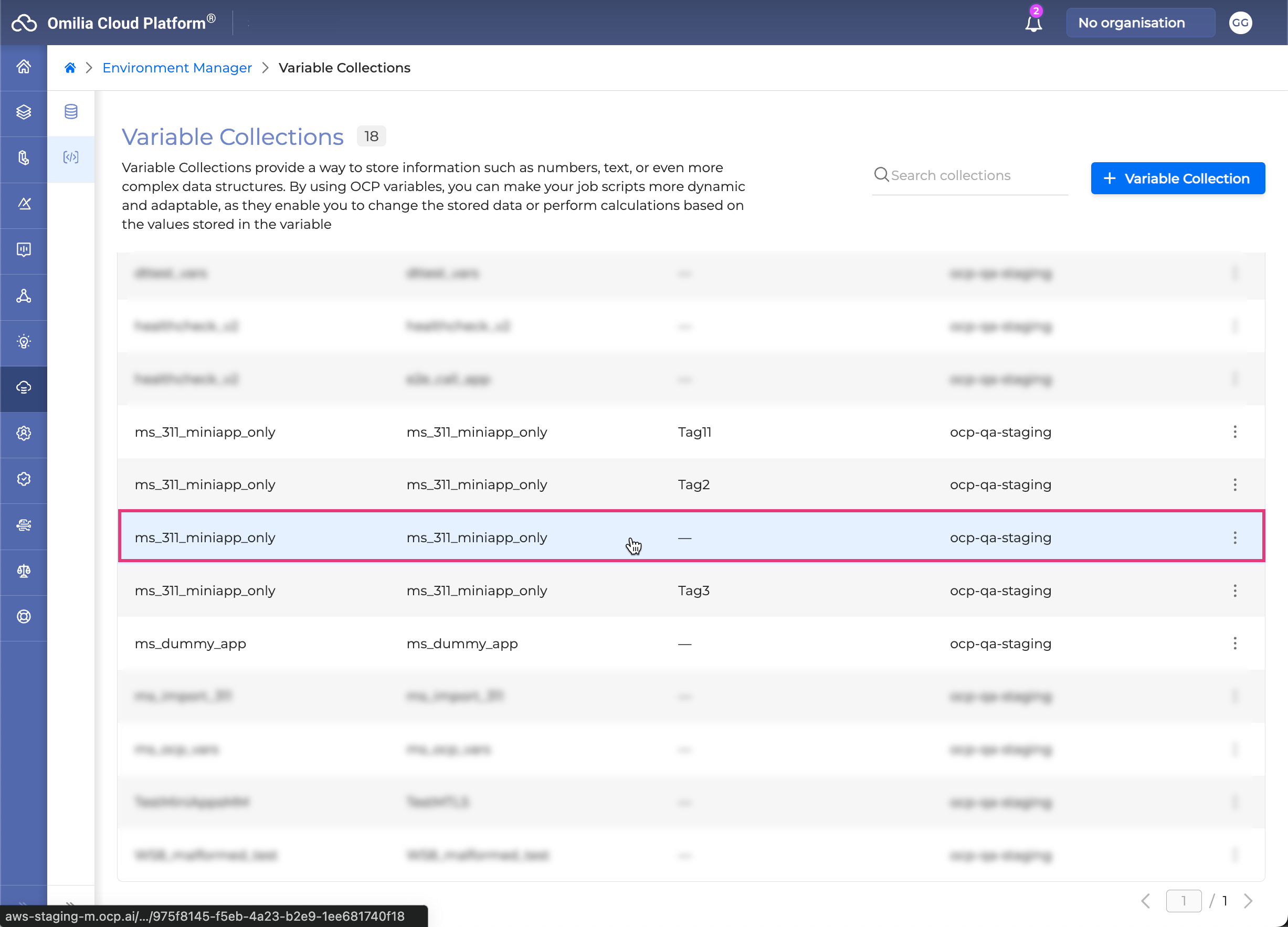Click the Variable Collections page heading
Screen dimensions: 1288x927
pos(233,136)
